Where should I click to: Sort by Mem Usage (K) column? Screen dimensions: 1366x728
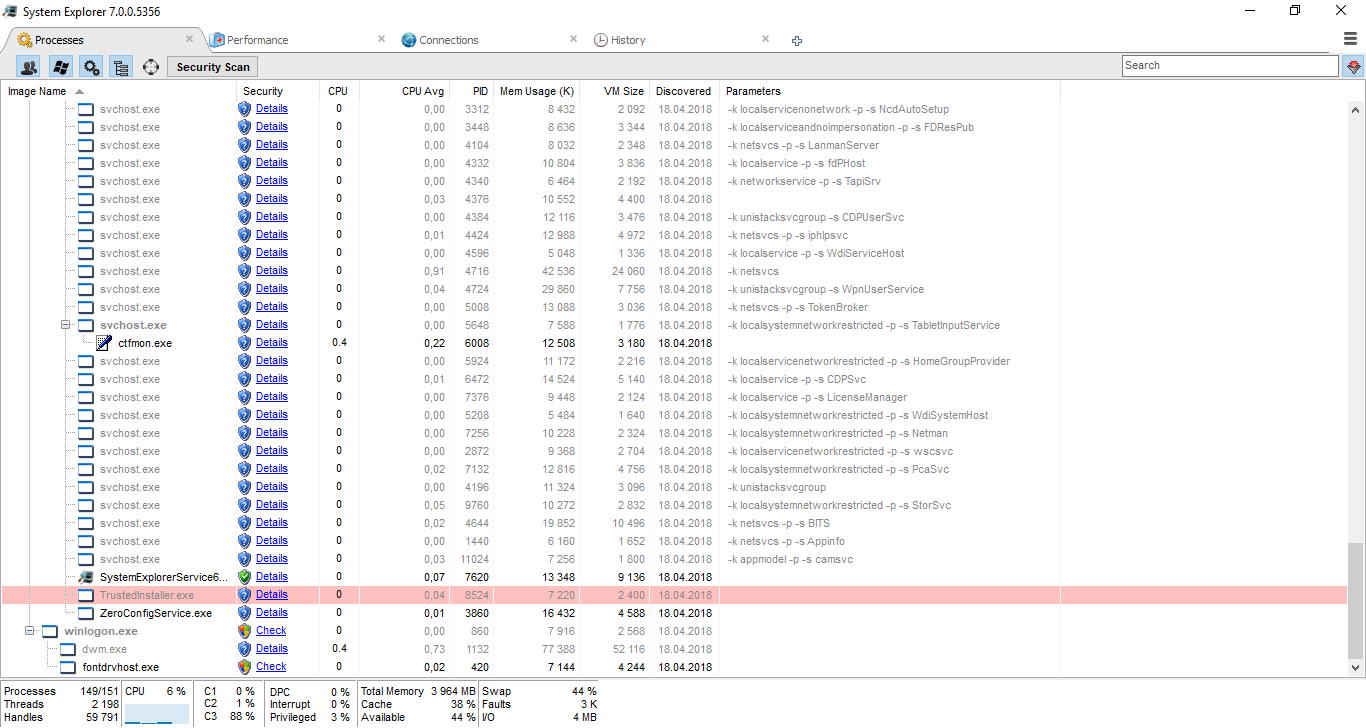point(536,91)
